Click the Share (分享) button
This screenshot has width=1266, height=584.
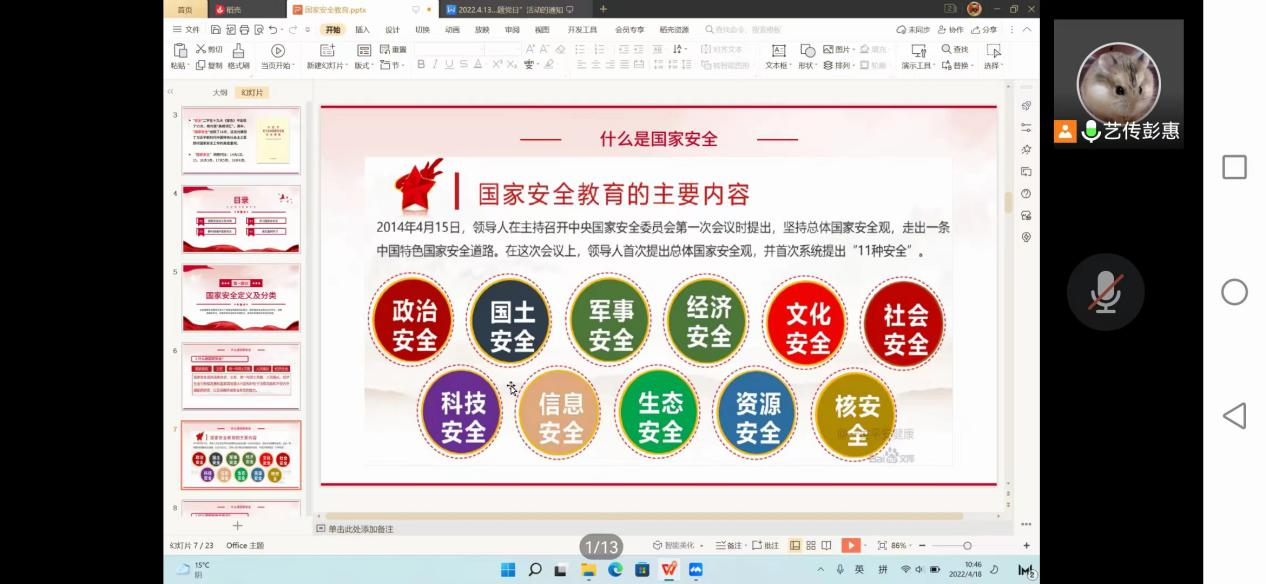(x=984, y=30)
